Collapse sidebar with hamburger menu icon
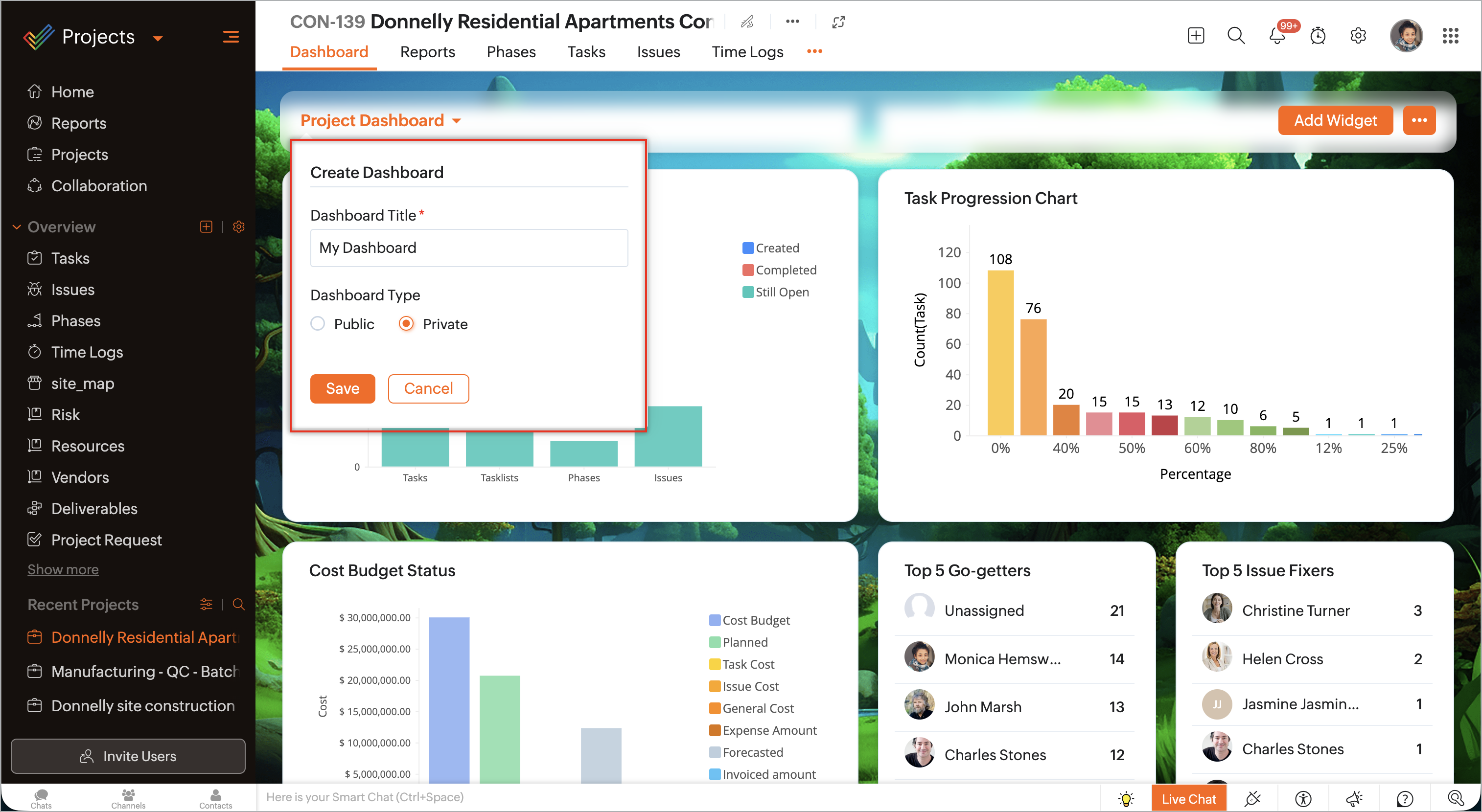This screenshot has height=812, width=1482. pyautogui.click(x=231, y=37)
